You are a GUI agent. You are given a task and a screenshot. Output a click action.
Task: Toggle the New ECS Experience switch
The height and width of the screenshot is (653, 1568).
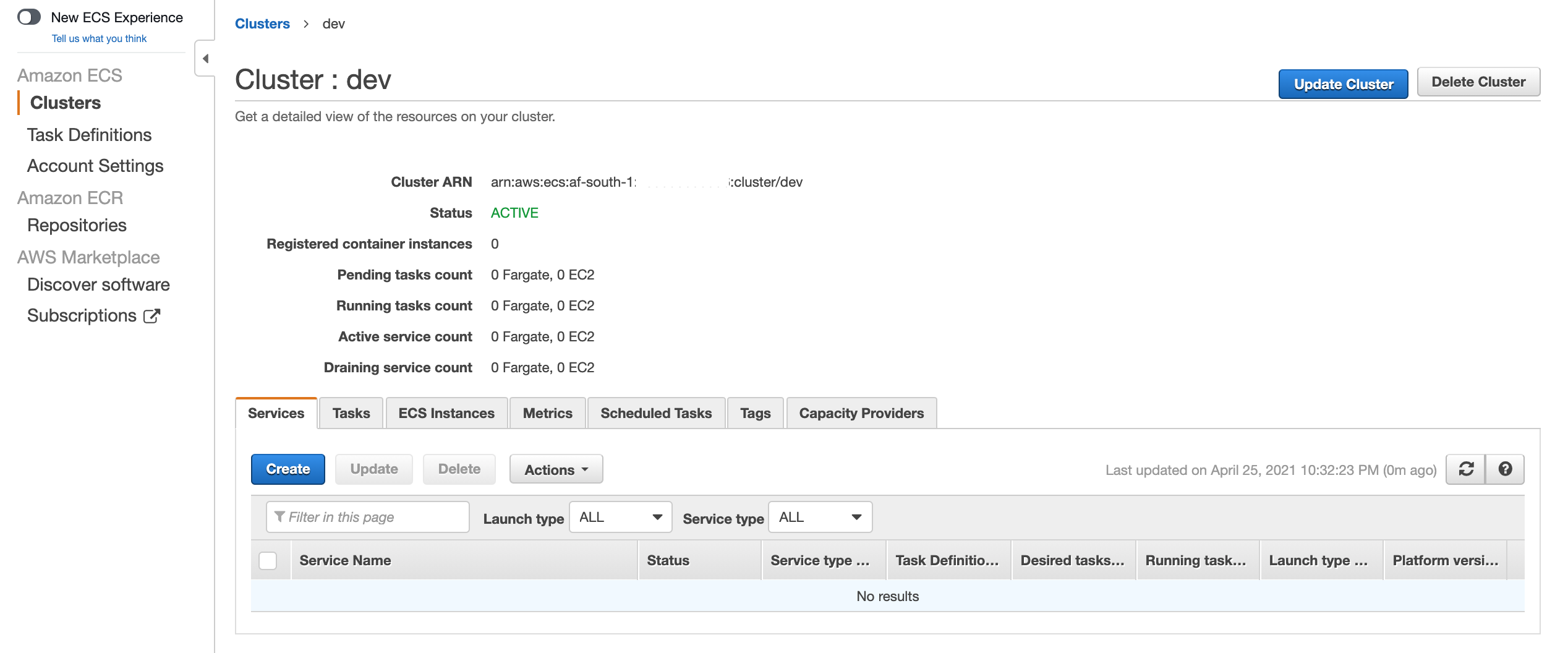coord(29,17)
